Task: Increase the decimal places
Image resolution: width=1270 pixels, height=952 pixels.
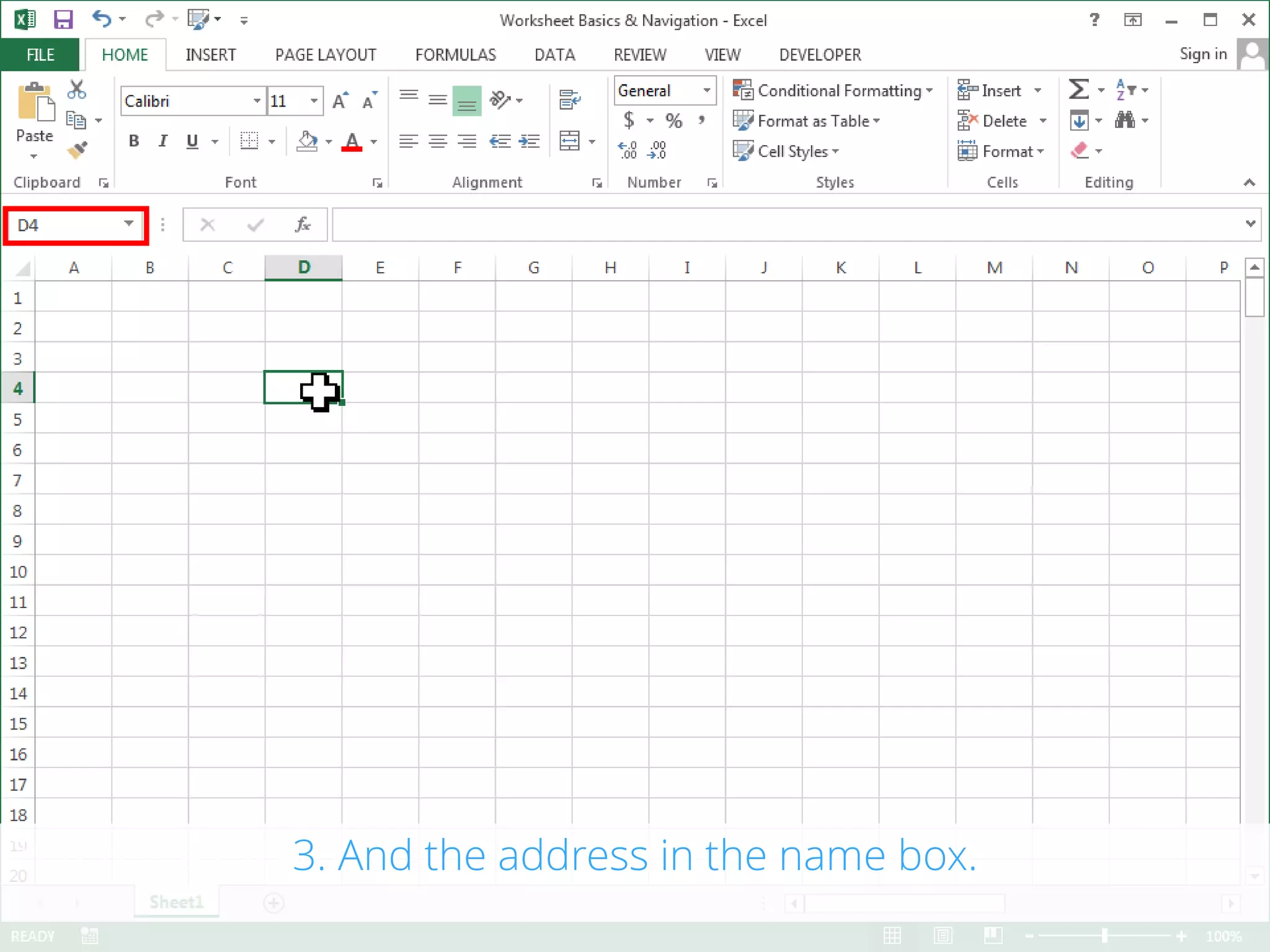Action: coord(628,150)
